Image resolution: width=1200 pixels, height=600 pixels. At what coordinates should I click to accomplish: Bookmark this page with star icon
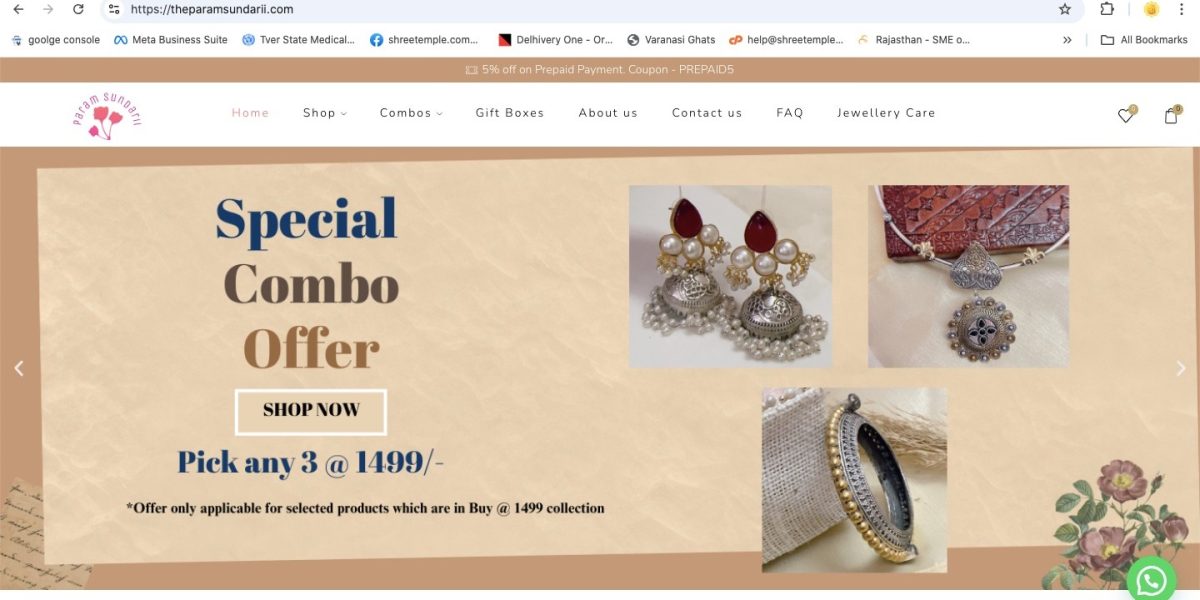tap(1065, 9)
